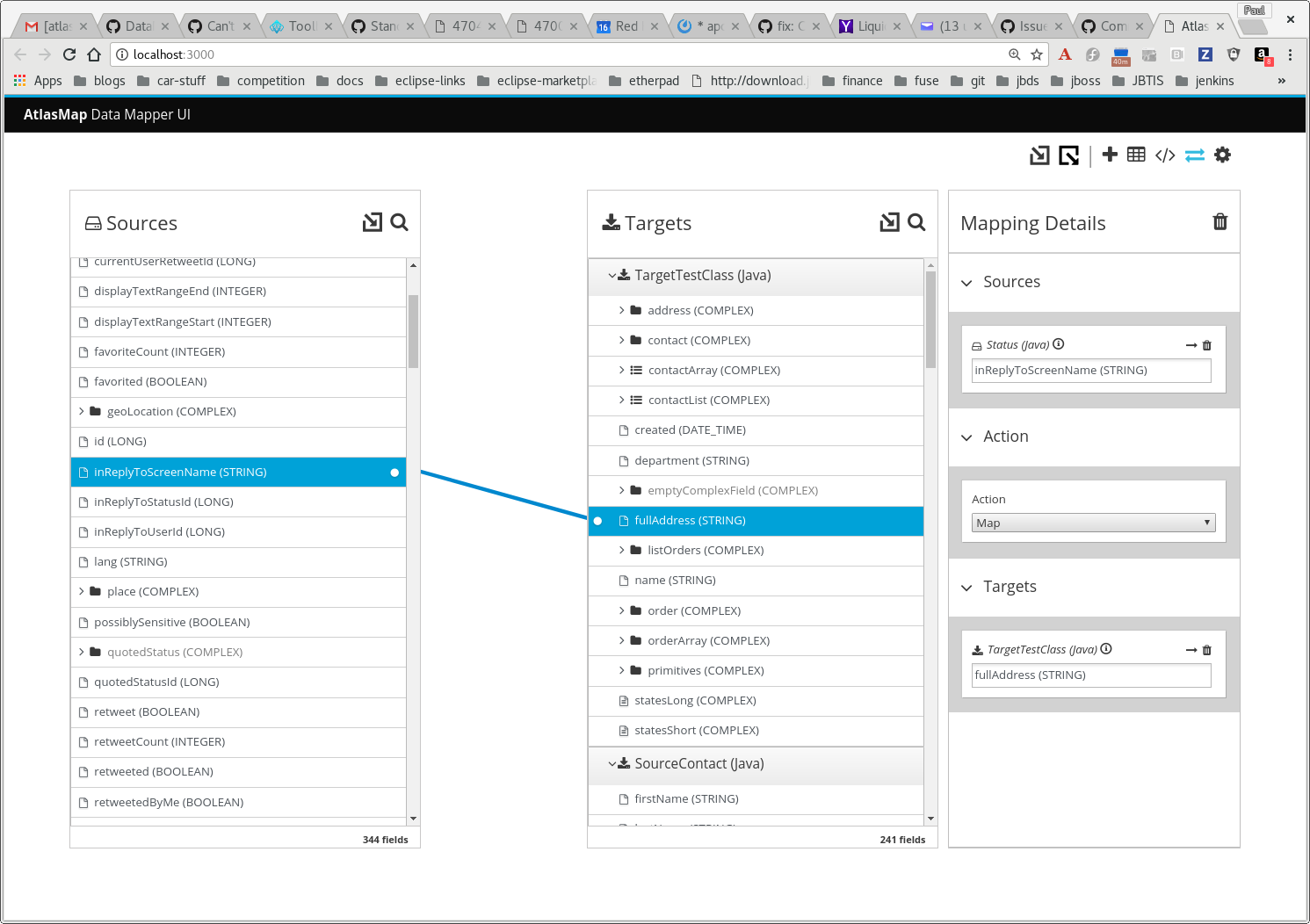Collapse the Sources section in Mapping Details
Image resolution: width=1310 pixels, height=924 pixels.
(x=966, y=282)
